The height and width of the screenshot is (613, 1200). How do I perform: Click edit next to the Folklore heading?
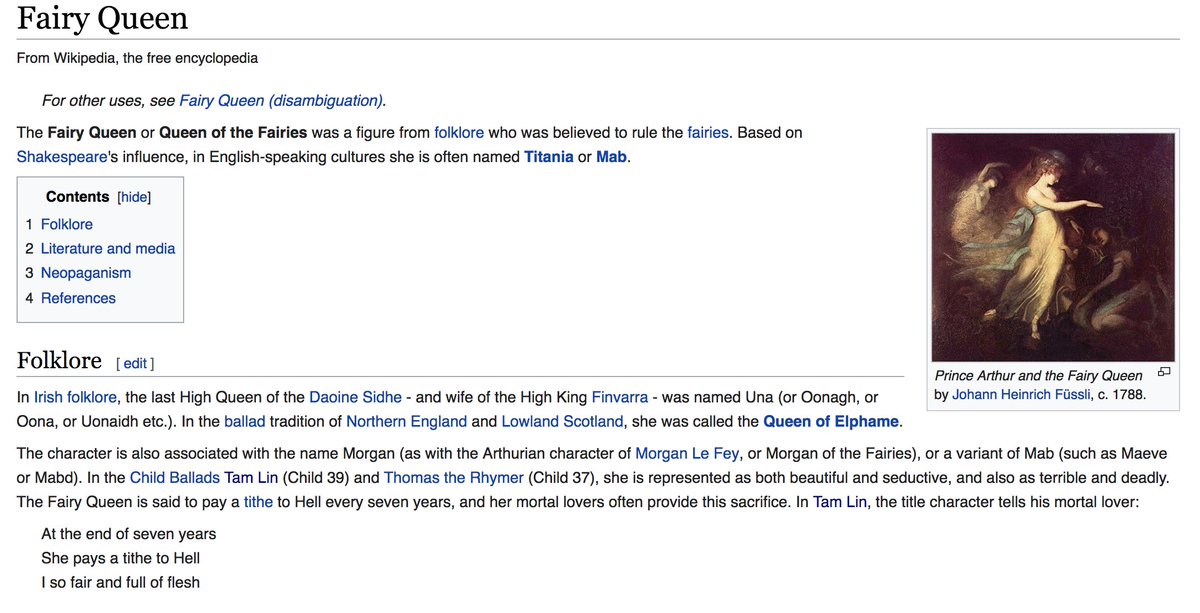[135, 364]
